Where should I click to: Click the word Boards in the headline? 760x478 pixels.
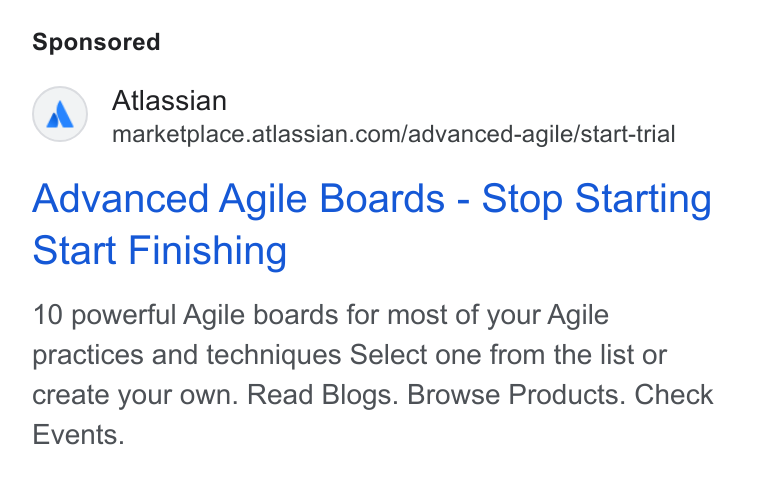(x=382, y=199)
